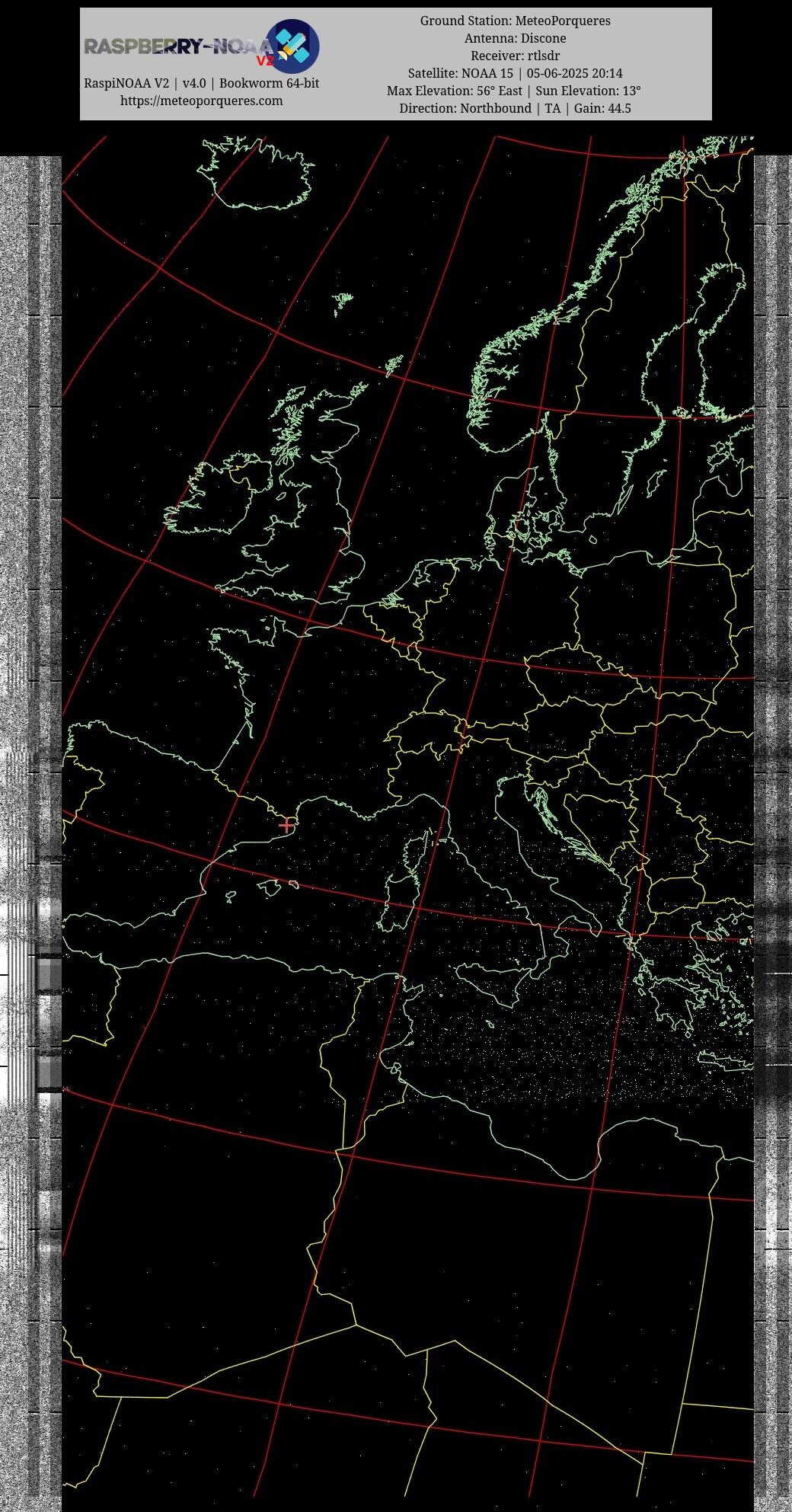
Task: Click the 'Antenna: Discone' line
Action: pyautogui.click(x=515, y=38)
